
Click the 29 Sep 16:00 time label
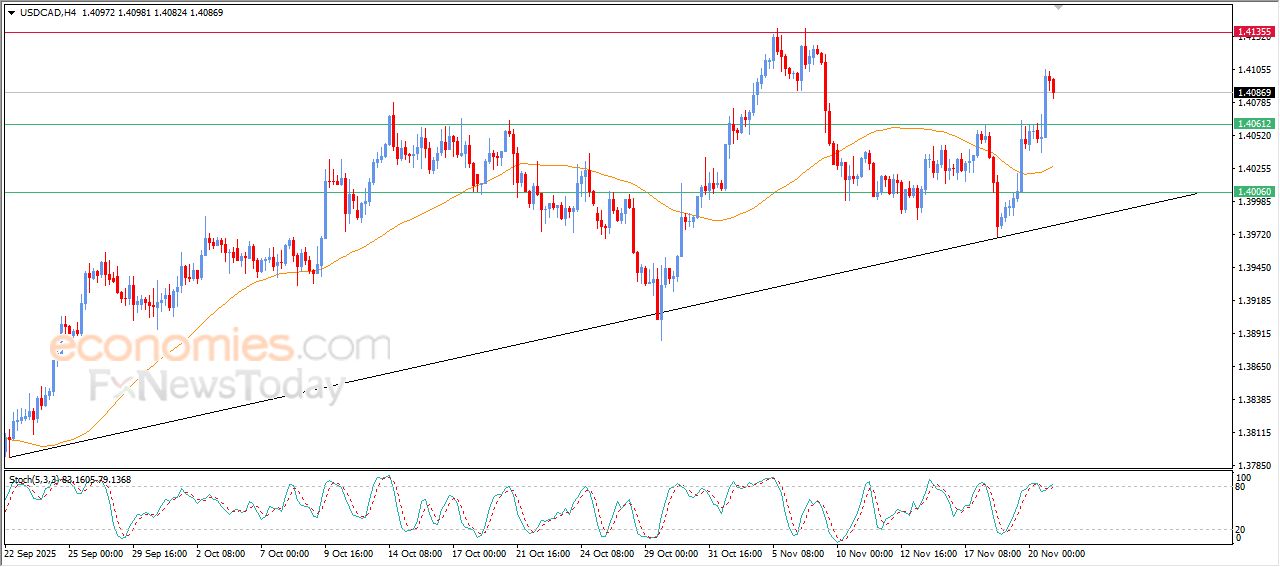[x=161, y=553]
